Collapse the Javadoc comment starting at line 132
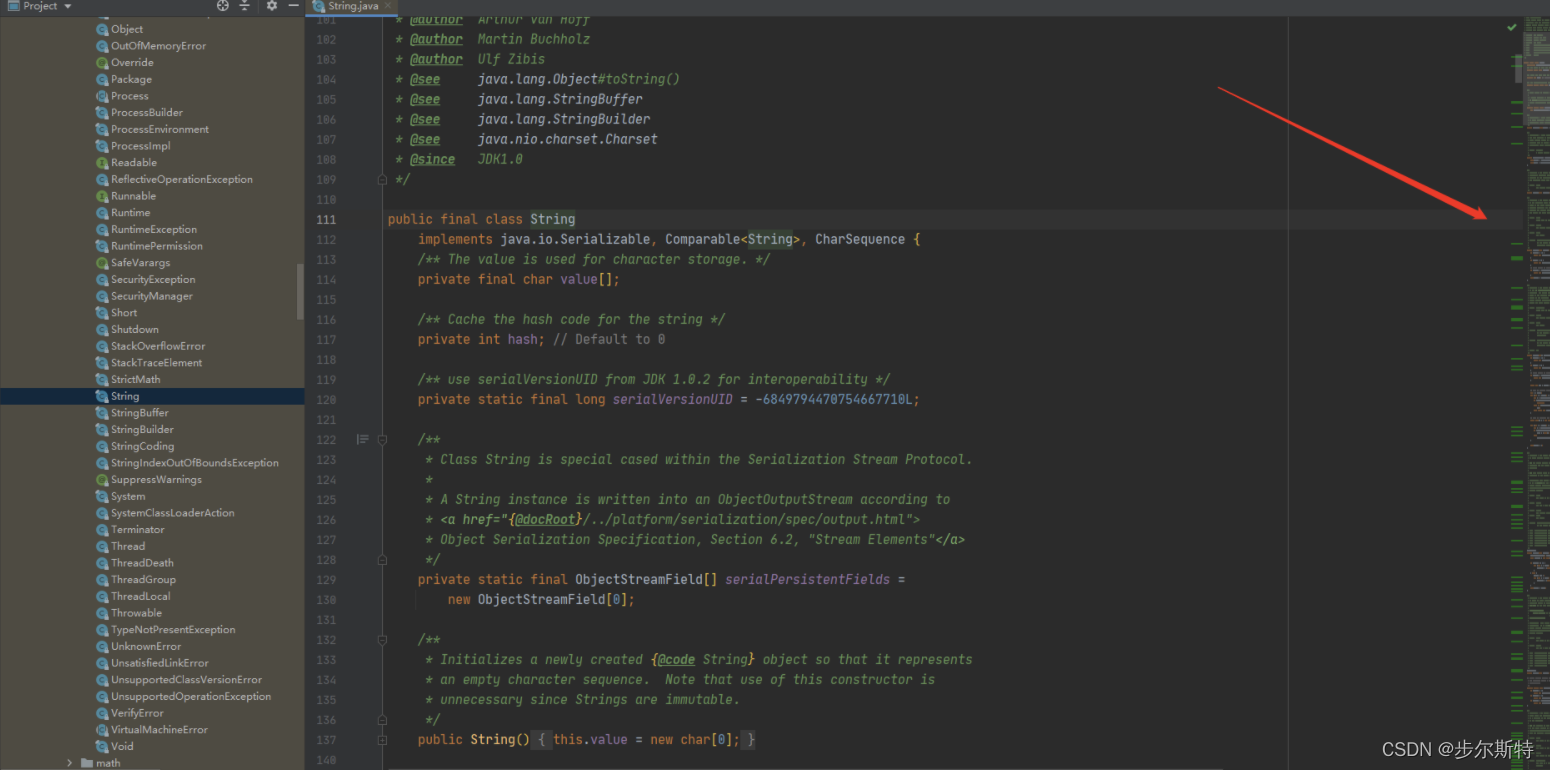The image size is (1550, 770). 382,640
